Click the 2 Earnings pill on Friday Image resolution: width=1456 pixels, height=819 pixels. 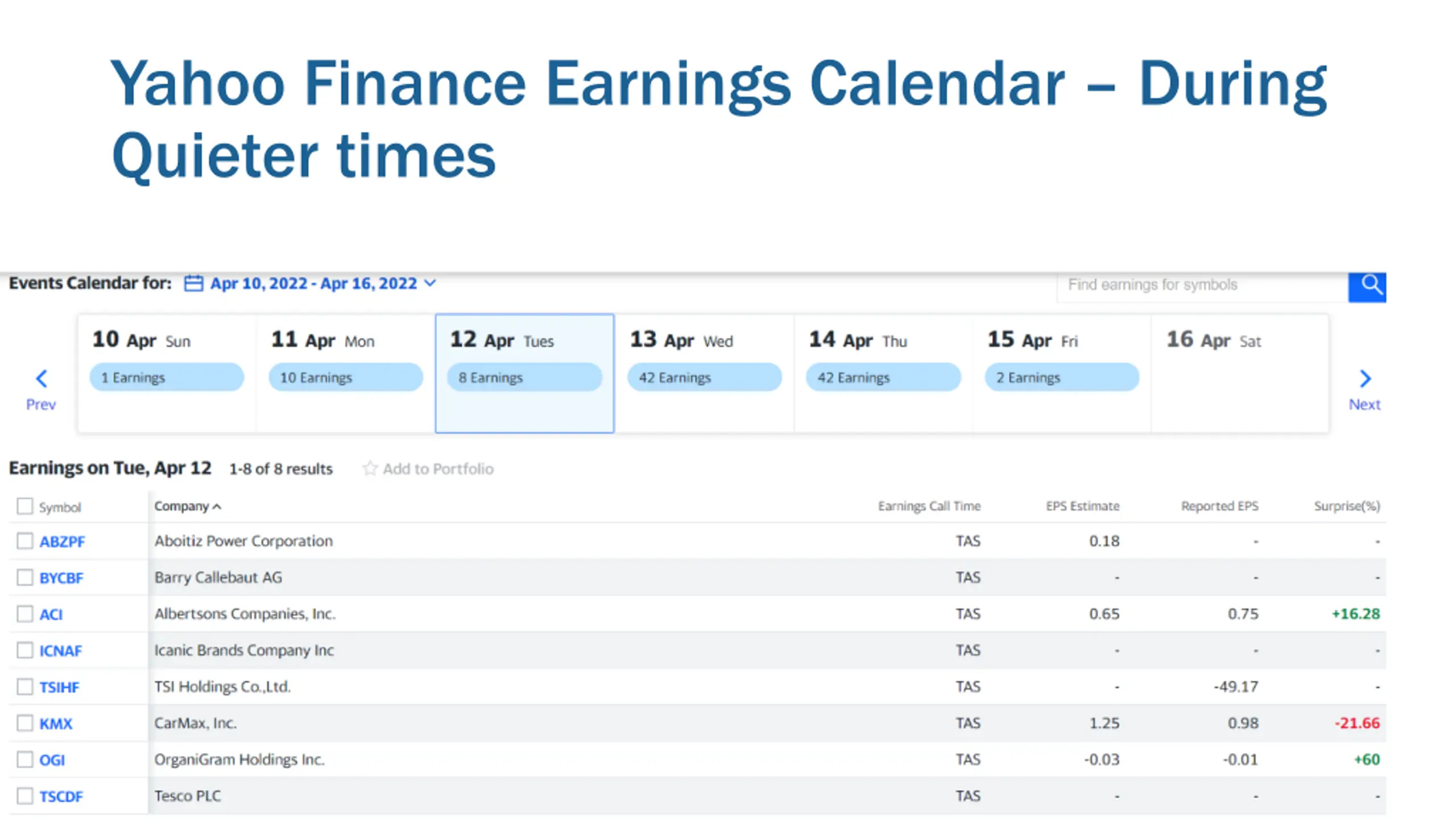pos(1062,377)
